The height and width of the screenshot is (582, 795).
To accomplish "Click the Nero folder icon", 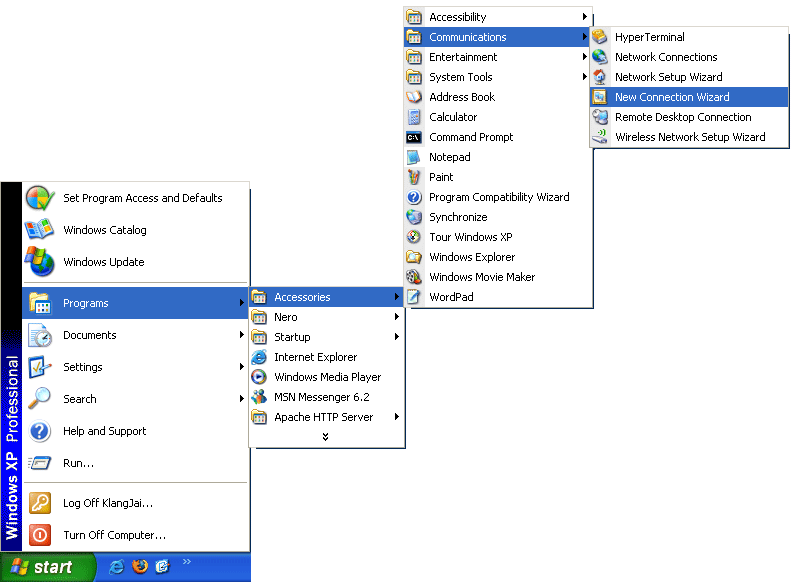I will [259, 317].
